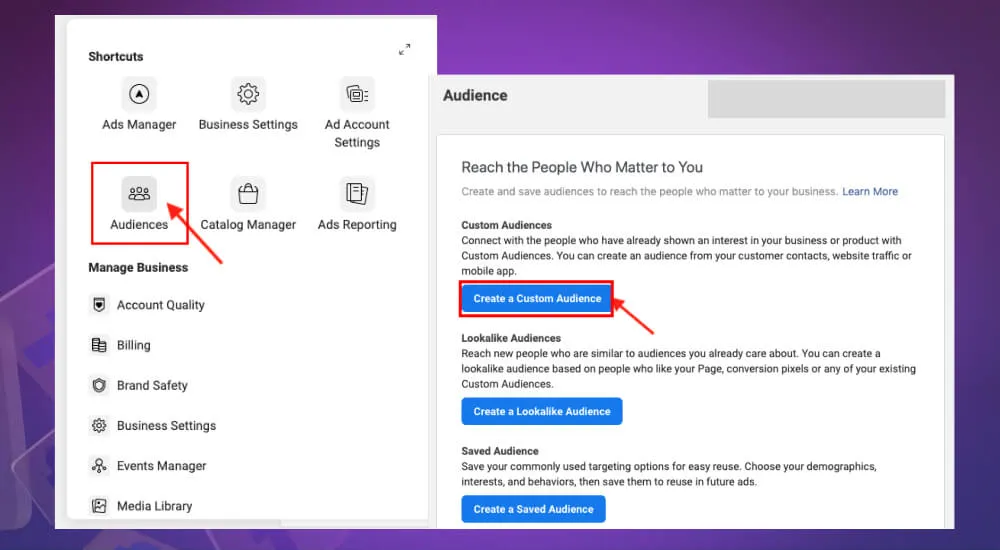Click the Ad Account Settings label
The height and width of the screenshot is (550, 1000).
(x=357, y=133)
